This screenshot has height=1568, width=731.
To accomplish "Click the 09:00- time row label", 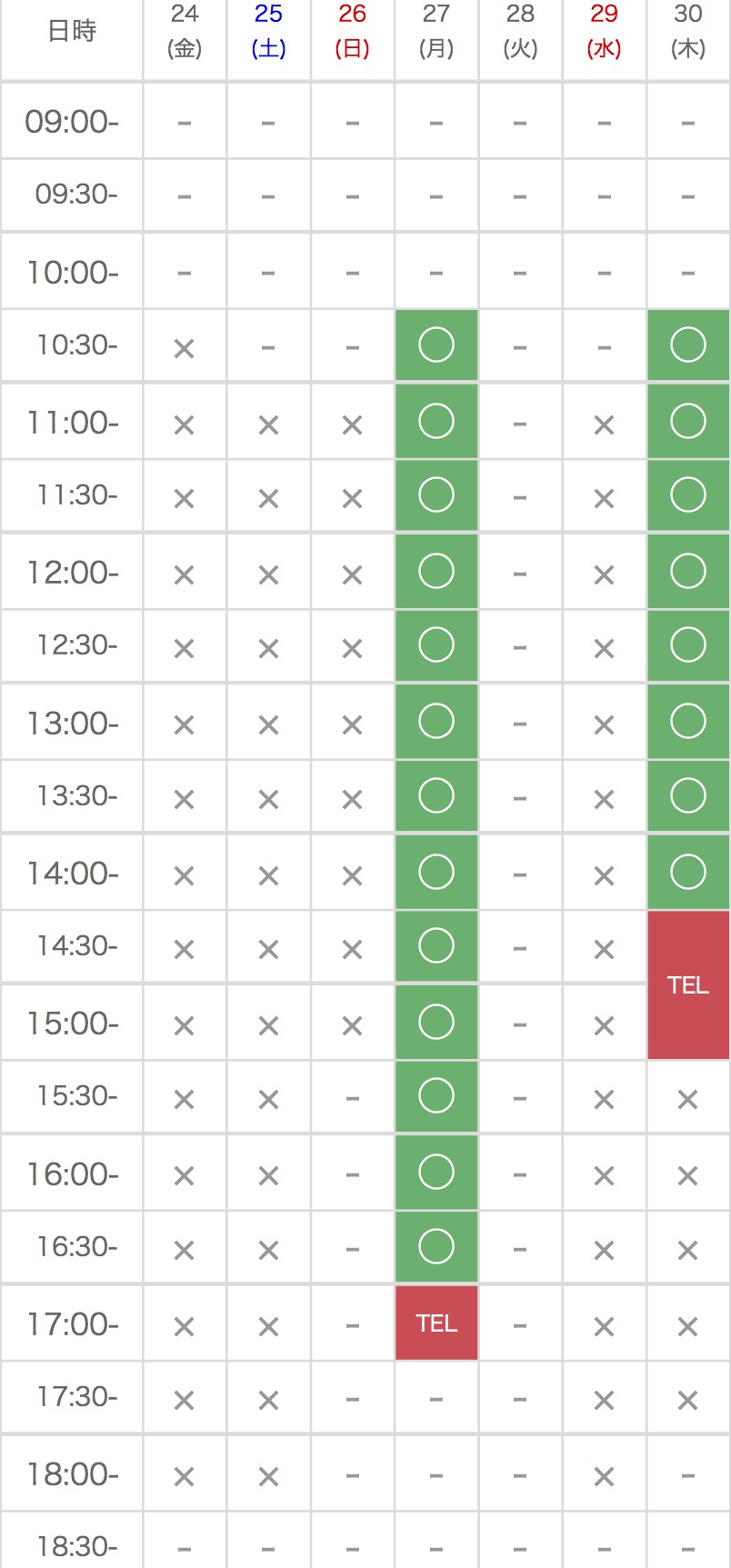I will click(72, 122).
